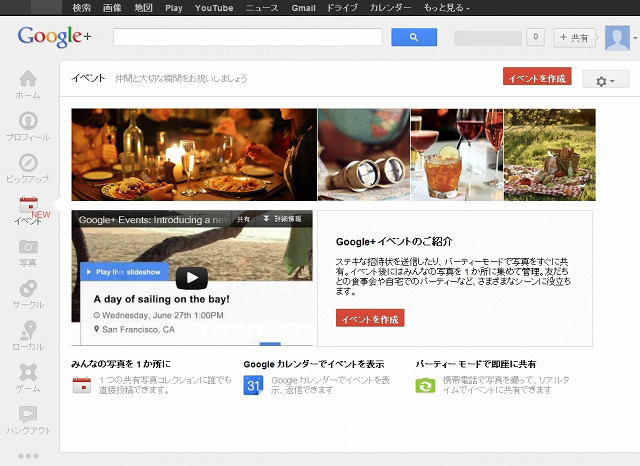The width and height of the screenshot is (640, 466).
Task: Open the user avatar profile picture
Action: click(617, 38)
